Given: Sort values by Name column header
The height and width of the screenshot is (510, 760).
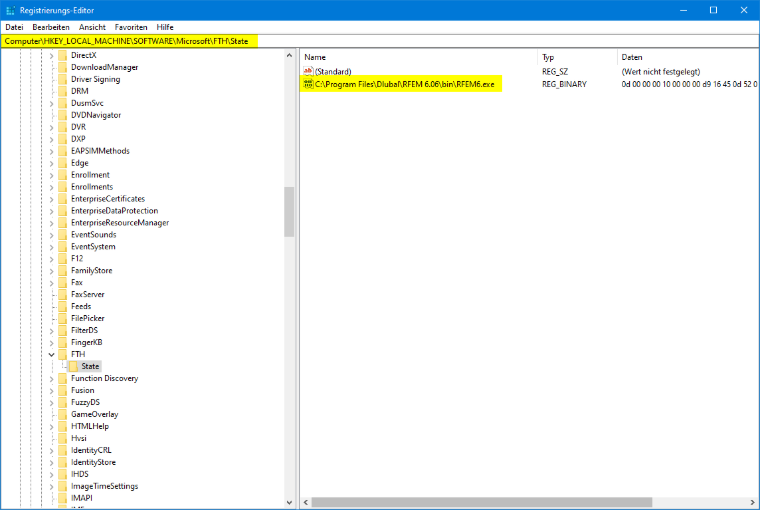Looking at the screenshot, I should tap(419, 57).
